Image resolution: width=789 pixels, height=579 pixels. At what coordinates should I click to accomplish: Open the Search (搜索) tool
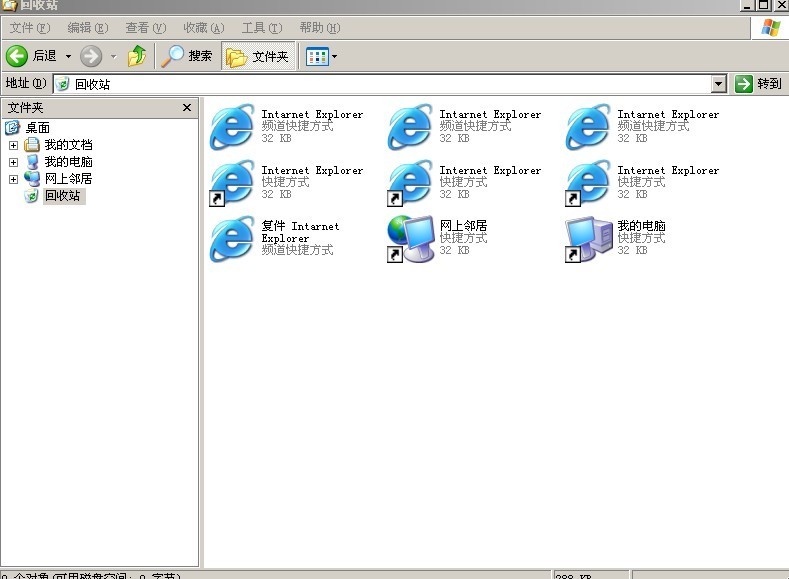[x=188, y=56]
